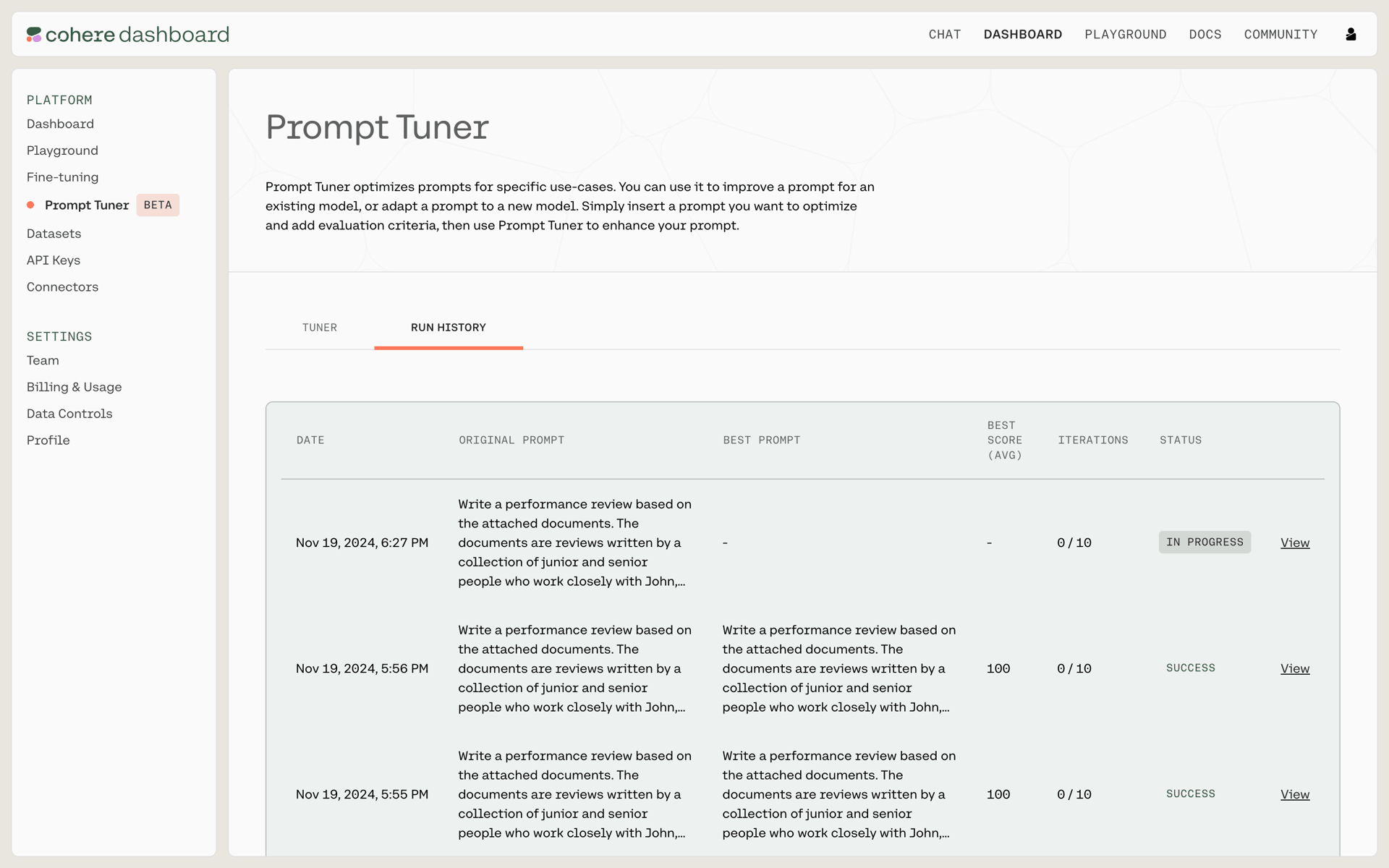Click the SETTINGS section label
1389x868 pixels.
click(59, 336)
